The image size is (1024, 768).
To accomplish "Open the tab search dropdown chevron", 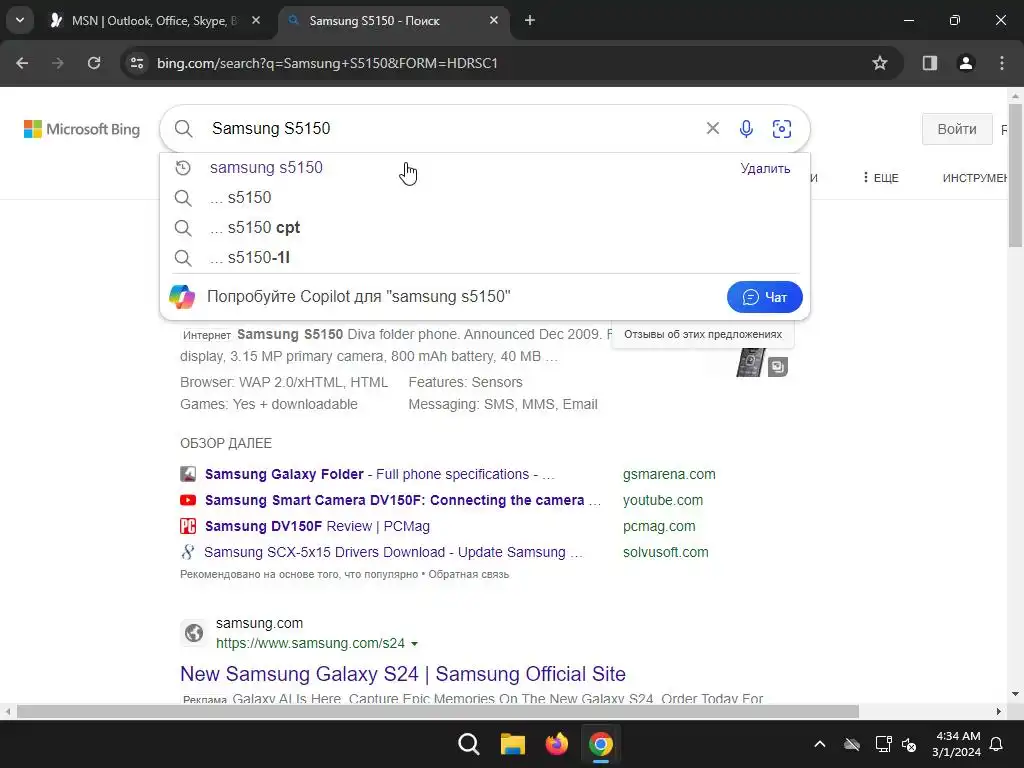I will click(20, 21).
